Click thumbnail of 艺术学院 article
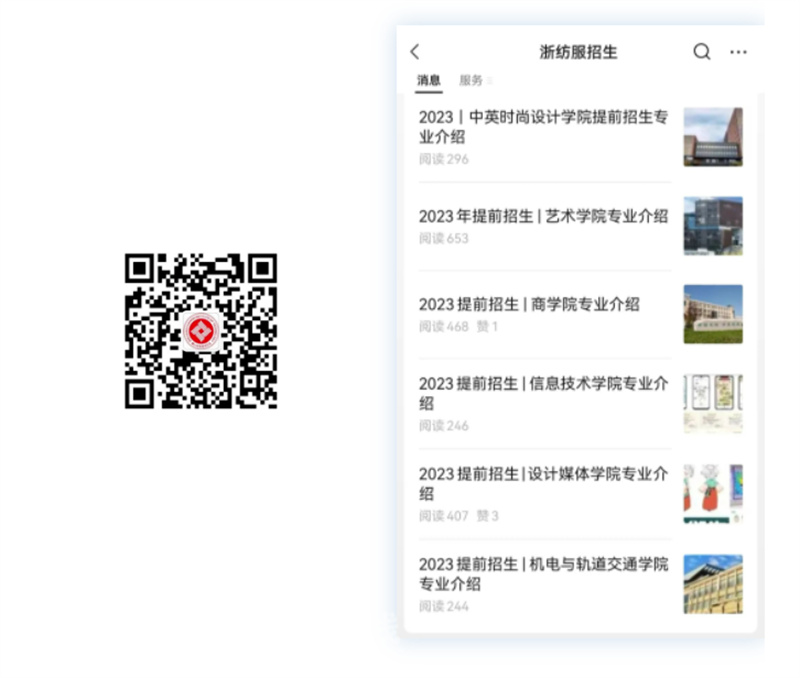Screen dimensions: 800x678 click(x=713, y=226)
